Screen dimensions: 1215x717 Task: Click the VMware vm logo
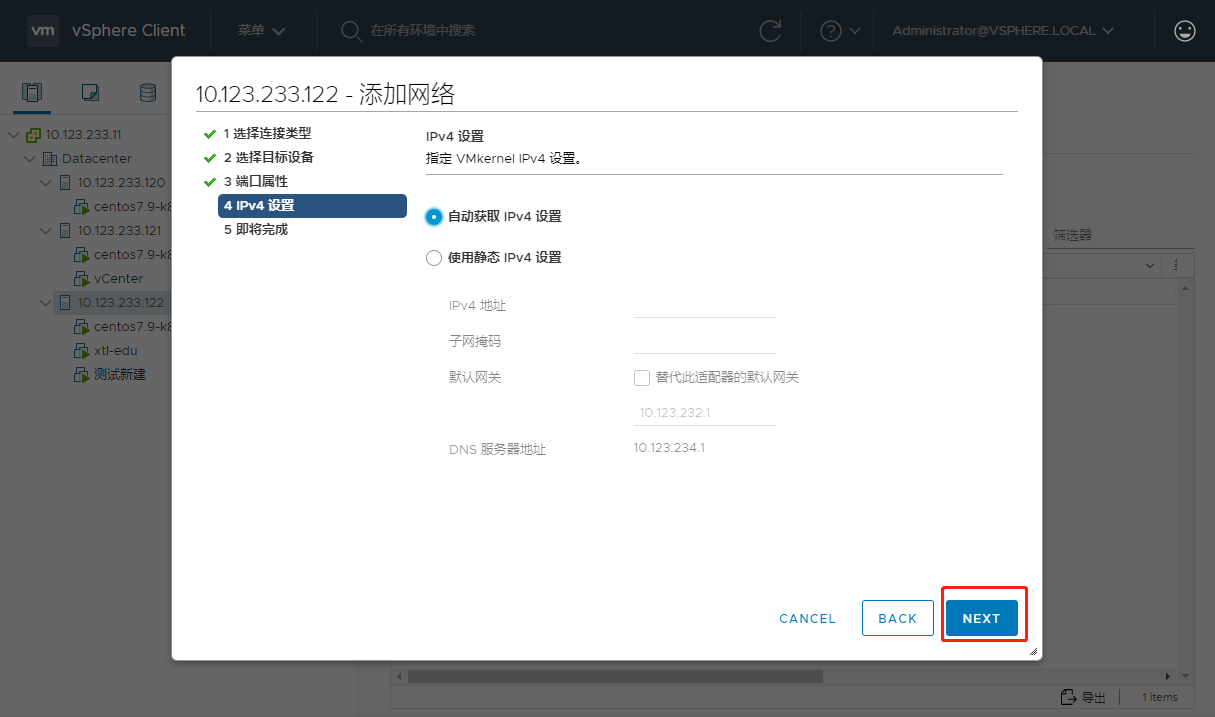(x=43, y=31)
